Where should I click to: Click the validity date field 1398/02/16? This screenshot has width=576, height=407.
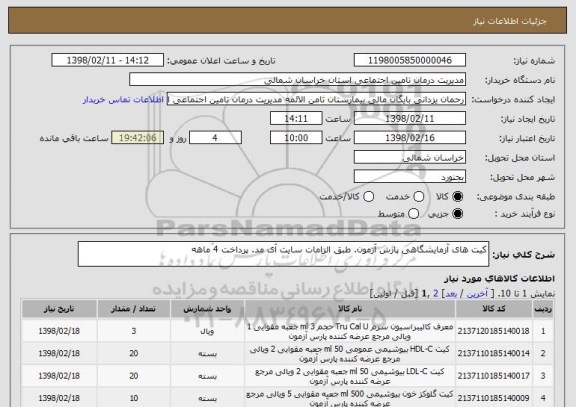pos(410,138)
